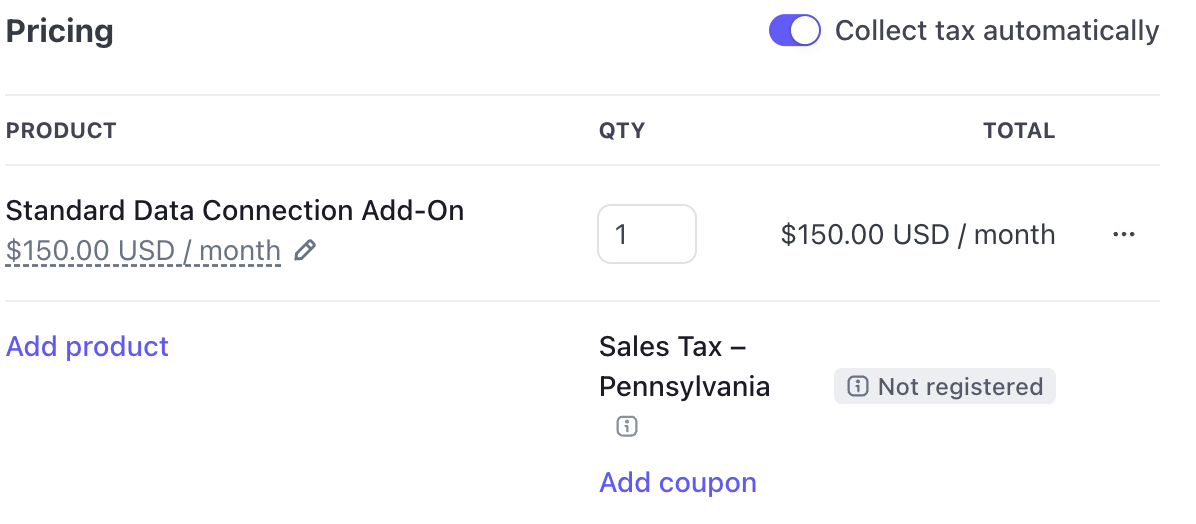Click the info icon below Pennsylvania
This screenshot has height=524, width=1196.
click(626, 426)
